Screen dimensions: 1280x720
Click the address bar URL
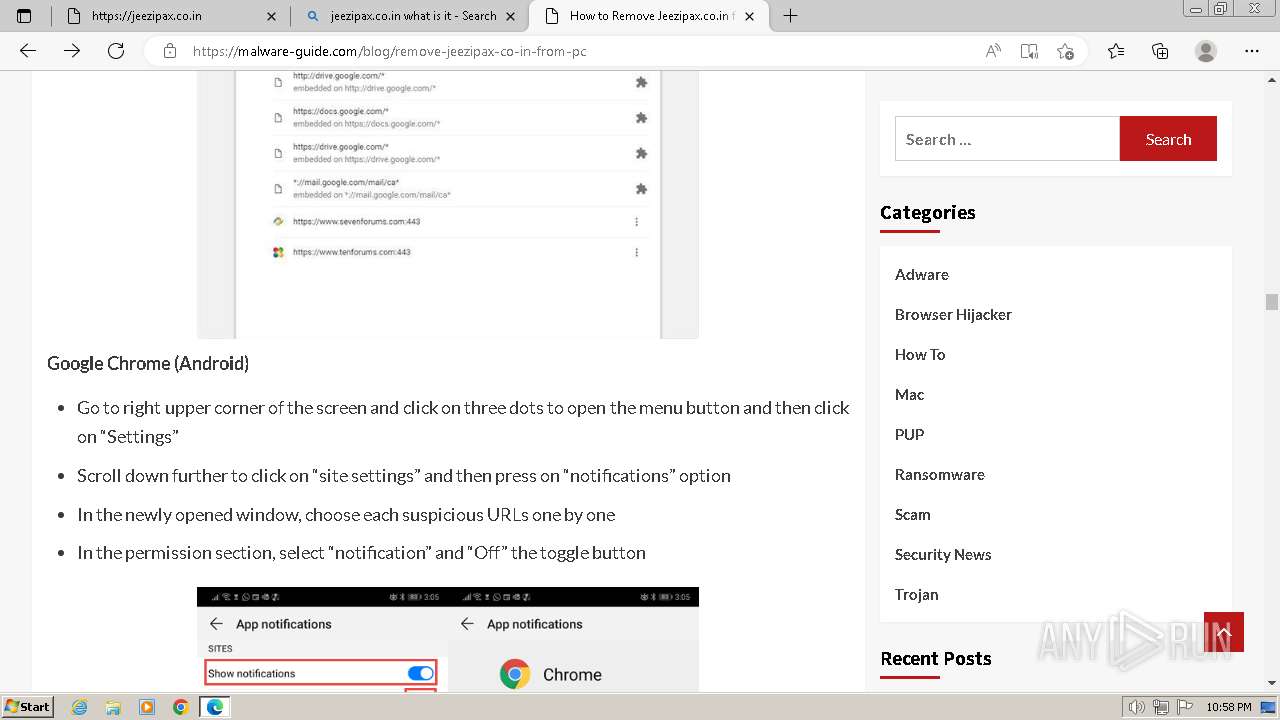click(390, 51)
